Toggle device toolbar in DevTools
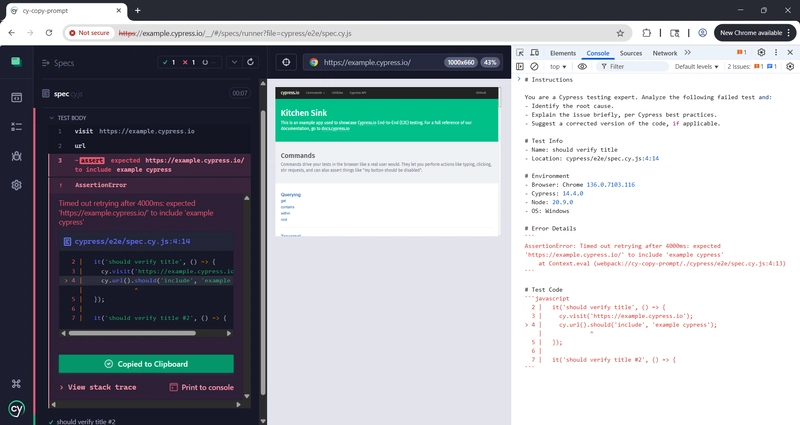Viewport: 800px width, 425px height. coord(535,53)
